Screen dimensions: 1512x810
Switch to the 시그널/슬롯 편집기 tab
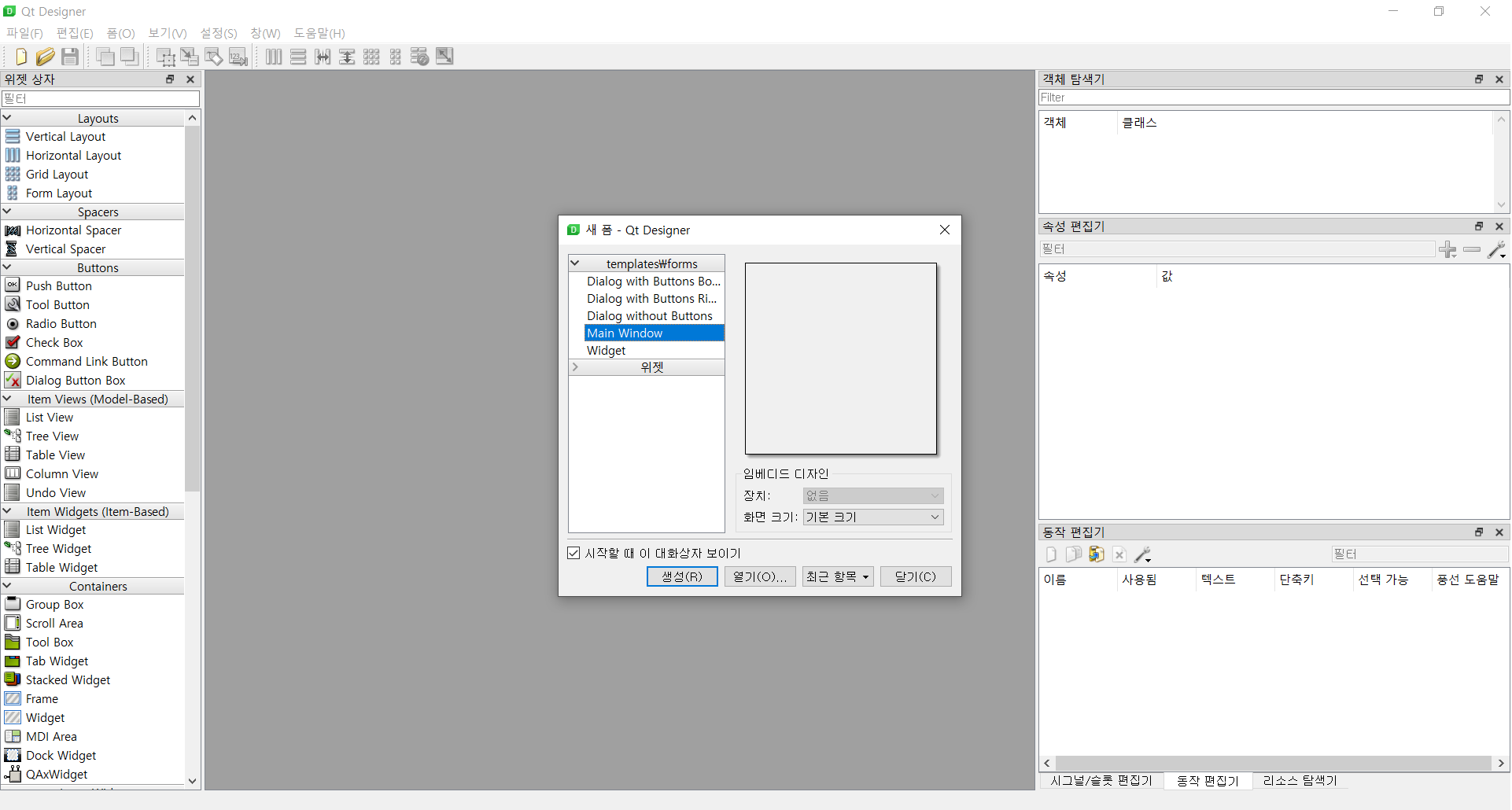1101,780
